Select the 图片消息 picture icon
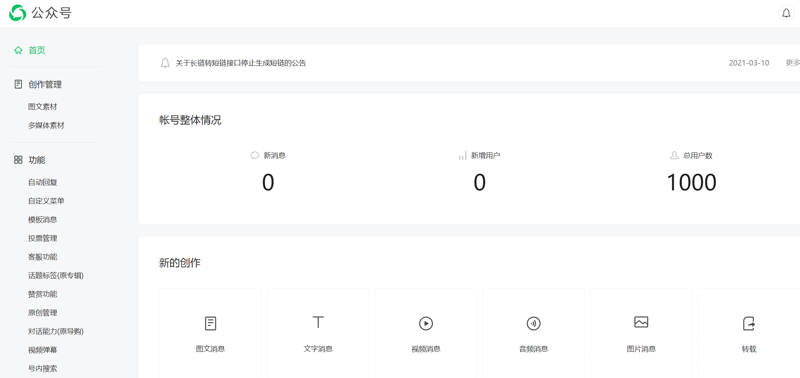 pos(641,322)
